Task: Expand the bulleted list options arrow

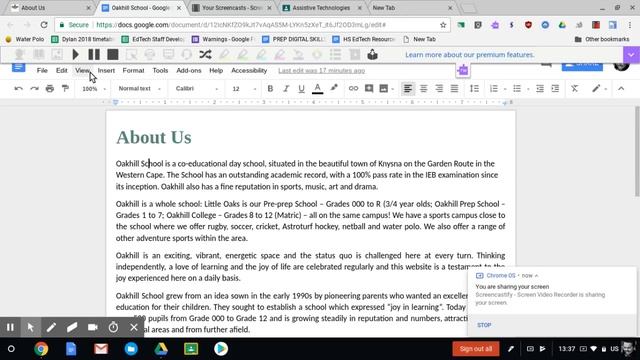Action: point(528,89)
